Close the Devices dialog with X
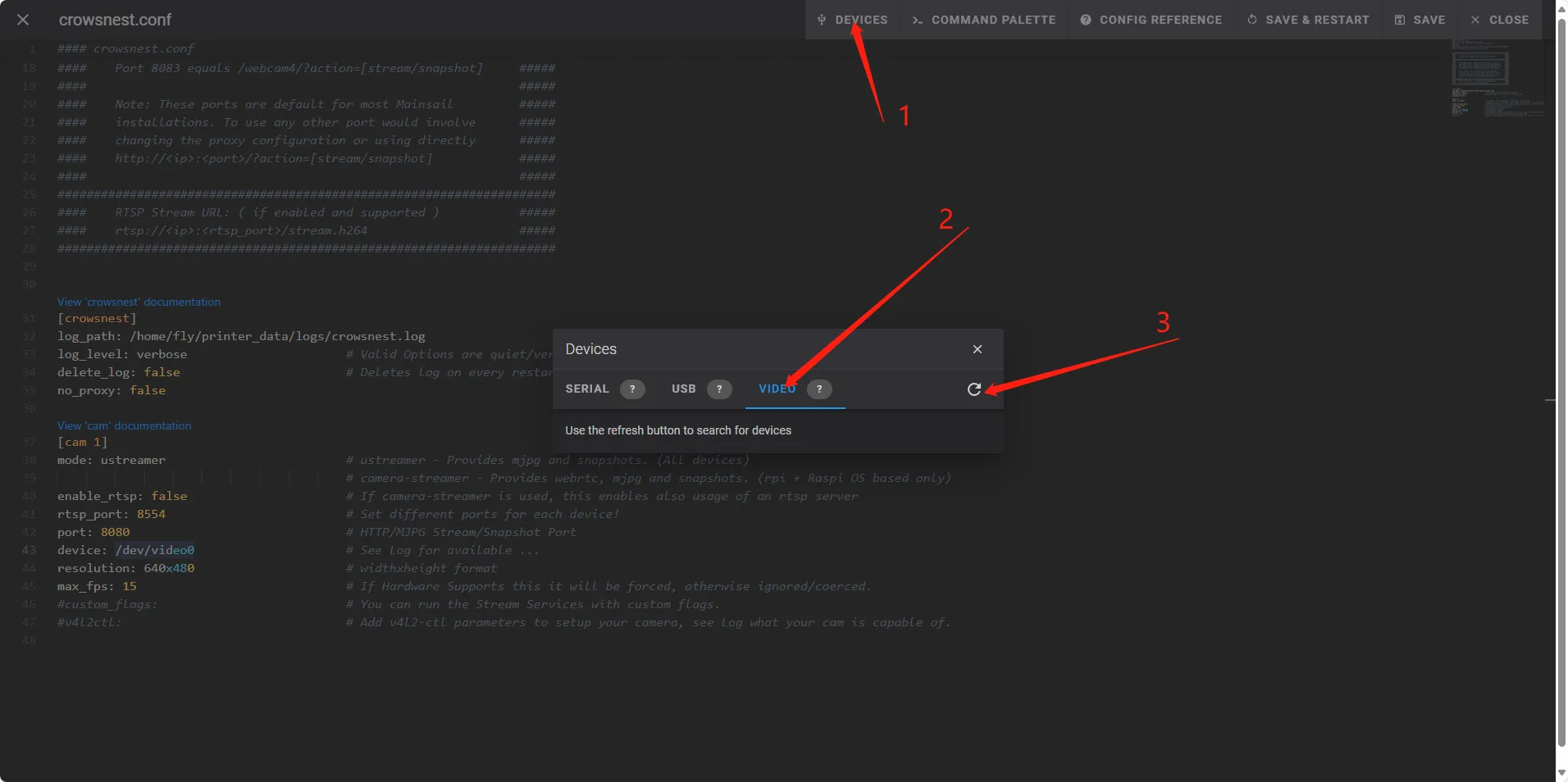1568x782 pixels. 977,349
